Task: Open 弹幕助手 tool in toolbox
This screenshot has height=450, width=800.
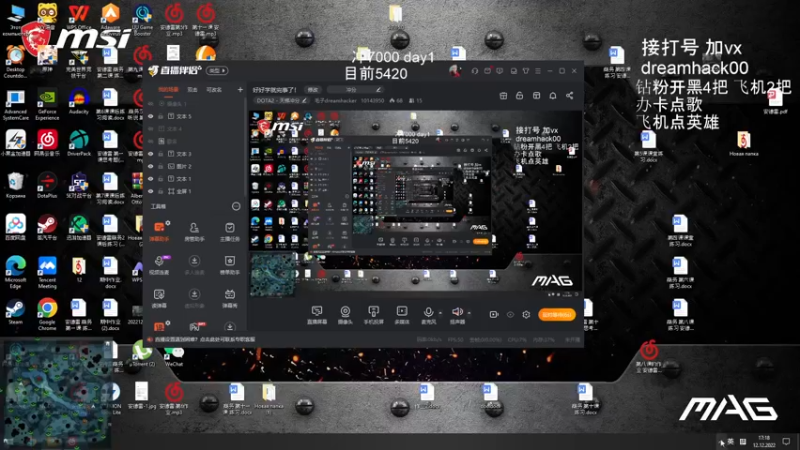Action: point(159,231)
